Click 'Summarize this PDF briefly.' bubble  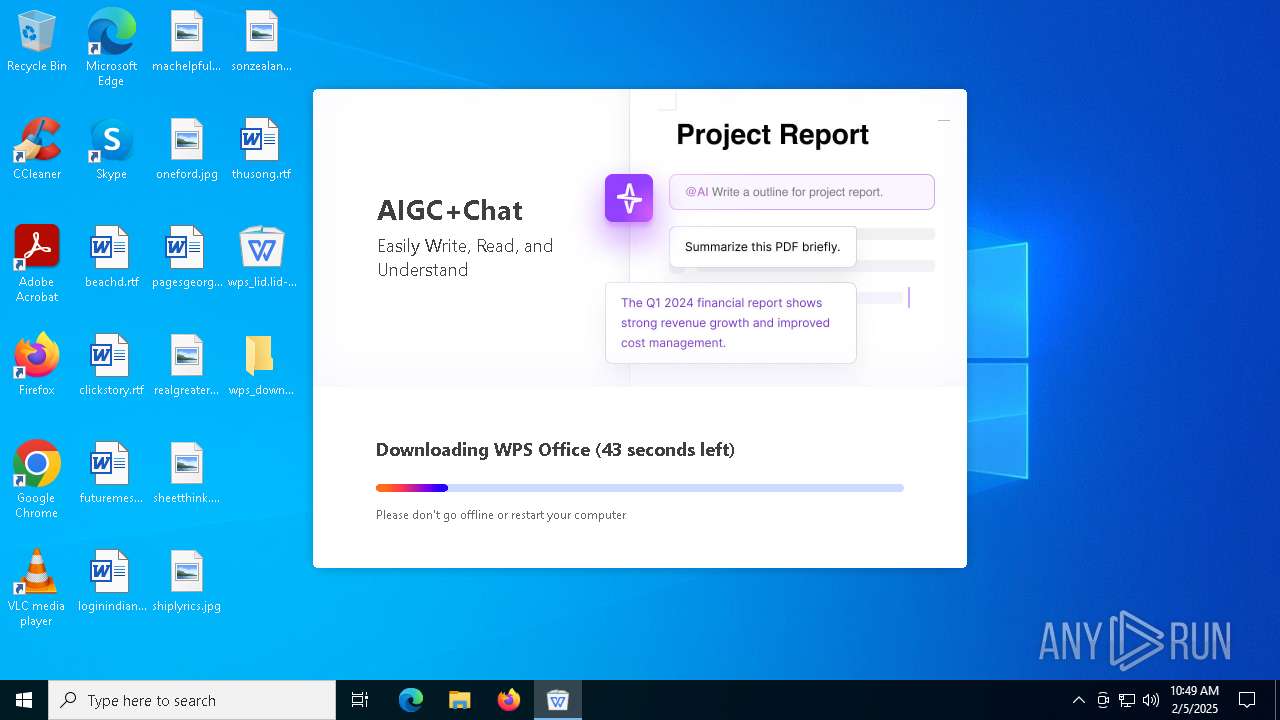click(x=763, y=247)
